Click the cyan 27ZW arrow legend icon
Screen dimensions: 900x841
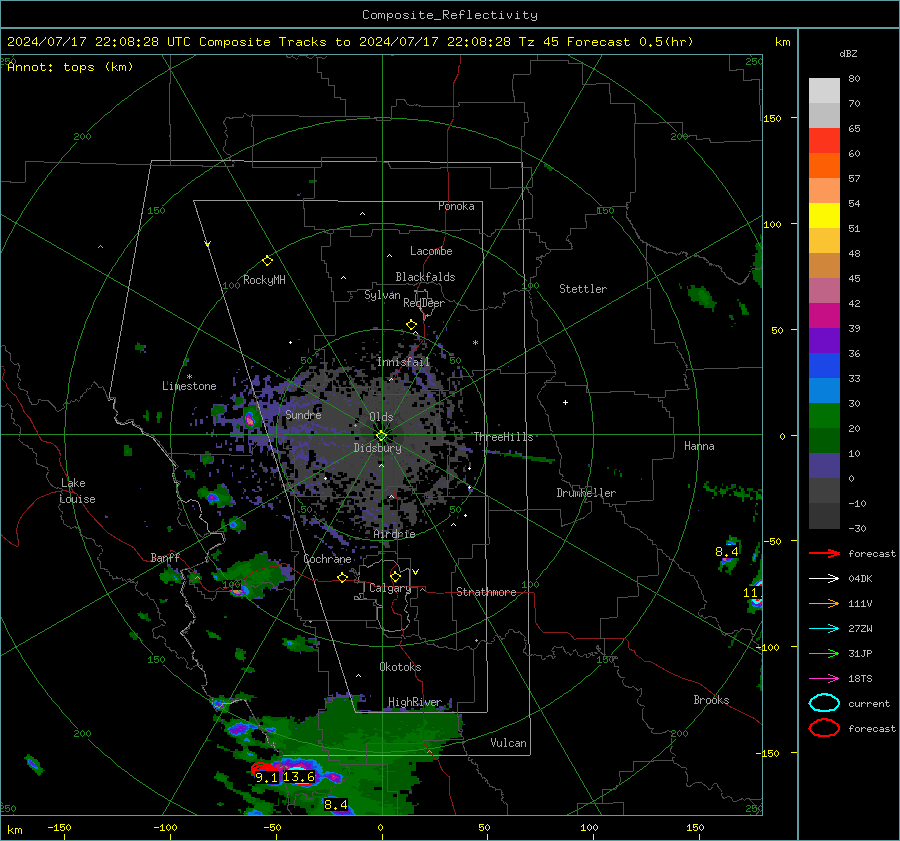point(824,629)
